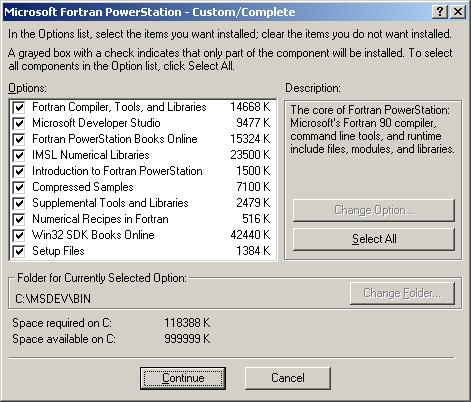Toggle the Microsoft Developer Studio checkbox
Viewport: 471px width, 402px height.
(x=19, y=123)
